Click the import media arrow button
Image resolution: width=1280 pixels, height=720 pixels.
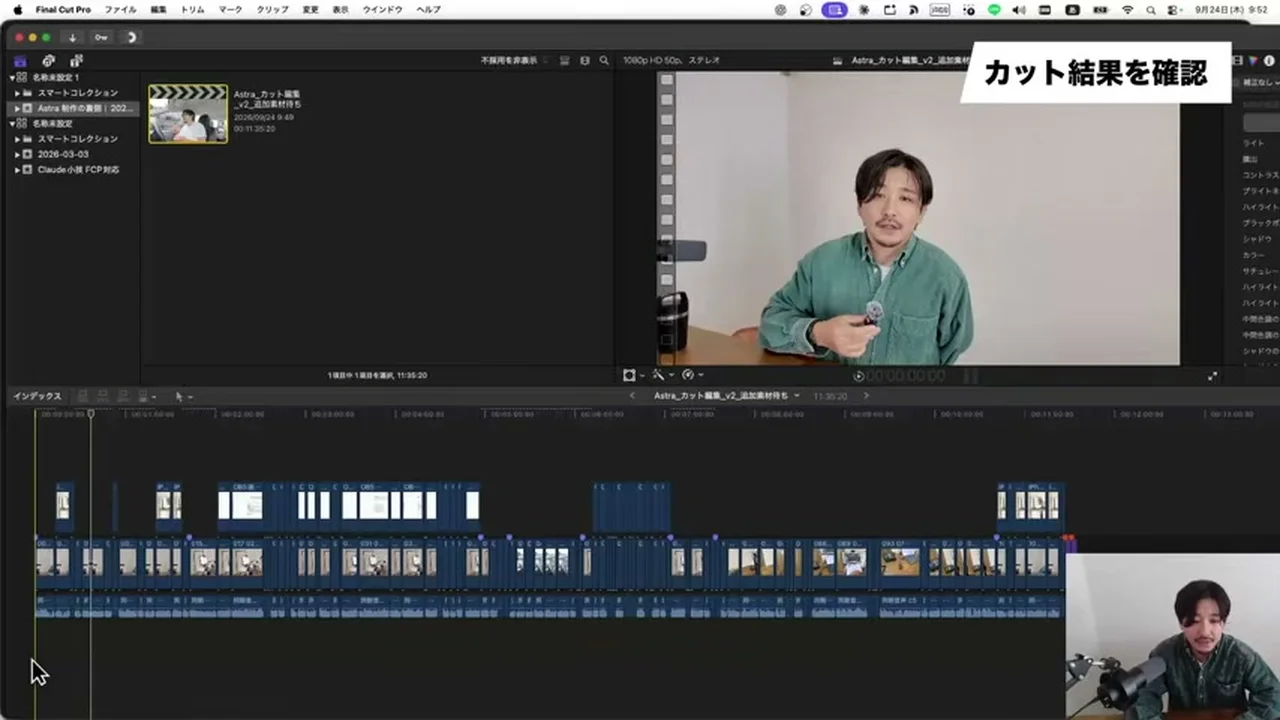72,37
